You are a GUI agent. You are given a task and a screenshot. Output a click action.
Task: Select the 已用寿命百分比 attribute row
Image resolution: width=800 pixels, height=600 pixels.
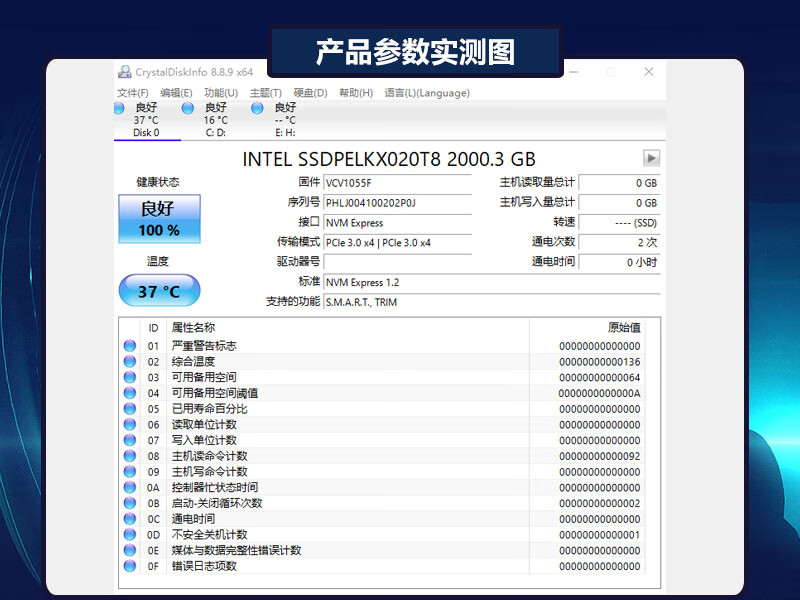pyautogui.click(x=383, y=409)
